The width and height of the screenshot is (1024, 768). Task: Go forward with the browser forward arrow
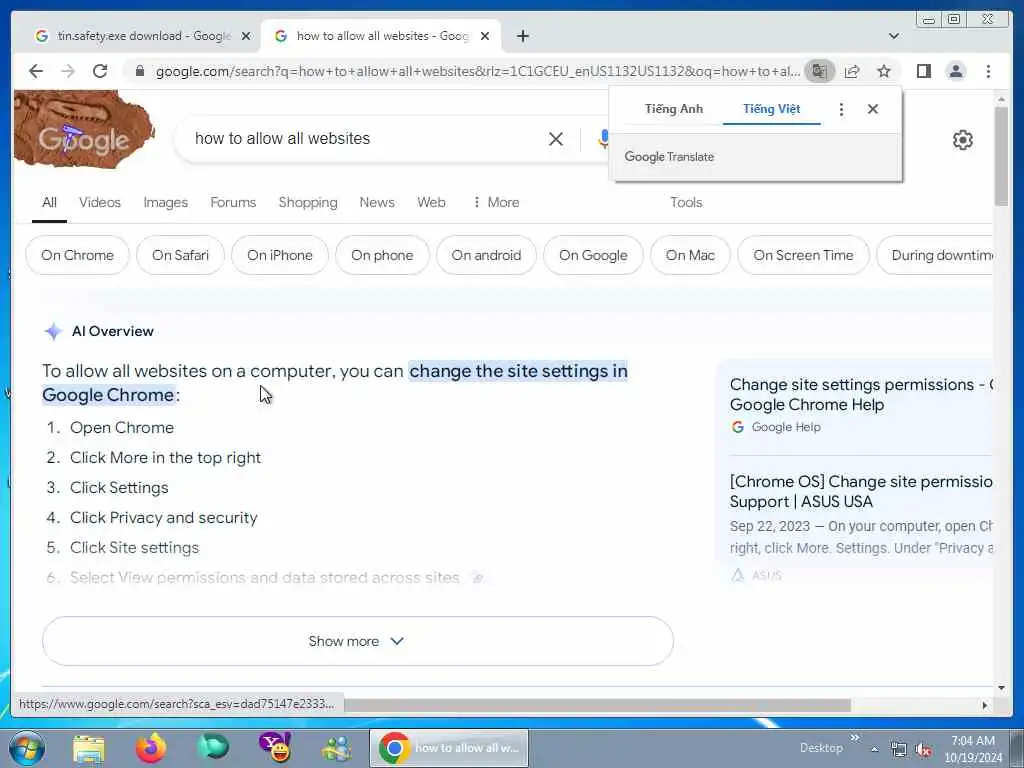click(x=68, y=71)
